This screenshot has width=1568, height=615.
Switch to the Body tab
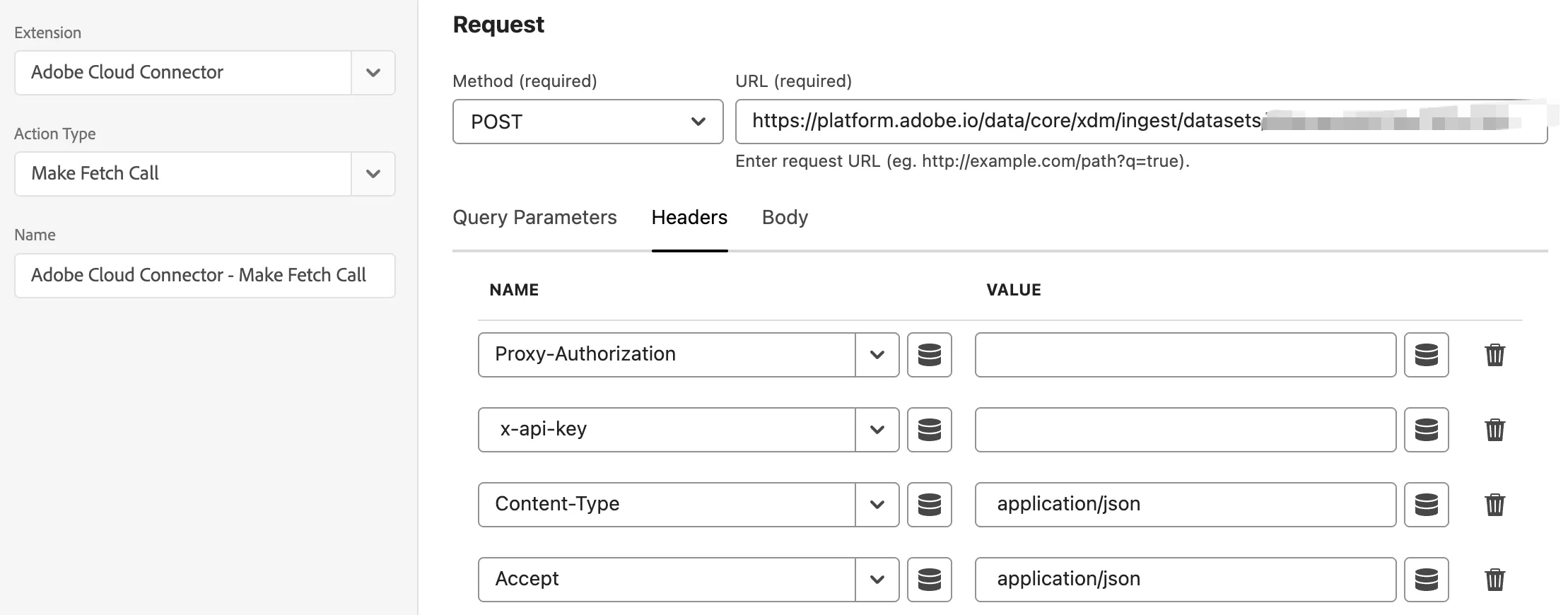pyautogui.click(x=785, y=218)
